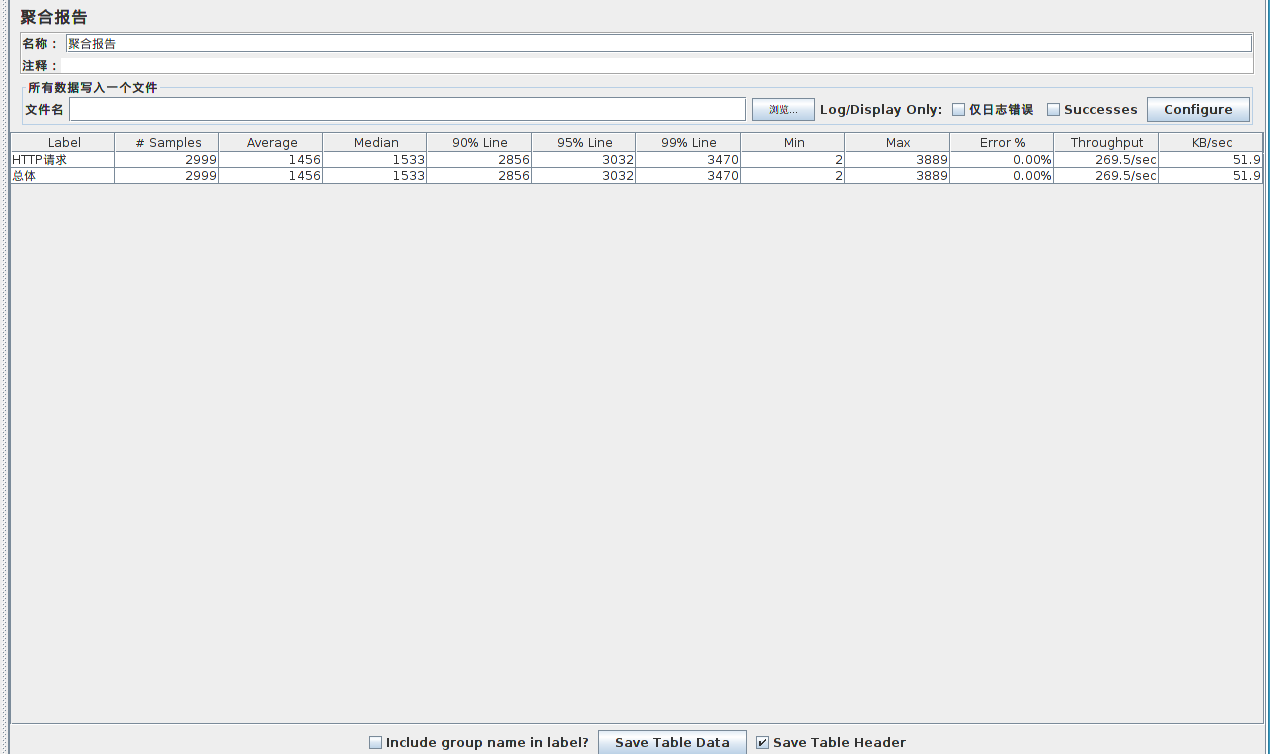This screenshot has height=754, width=1270.
Task: Click Min value 2 in HTTP请求 row
Action: point(793,159)
